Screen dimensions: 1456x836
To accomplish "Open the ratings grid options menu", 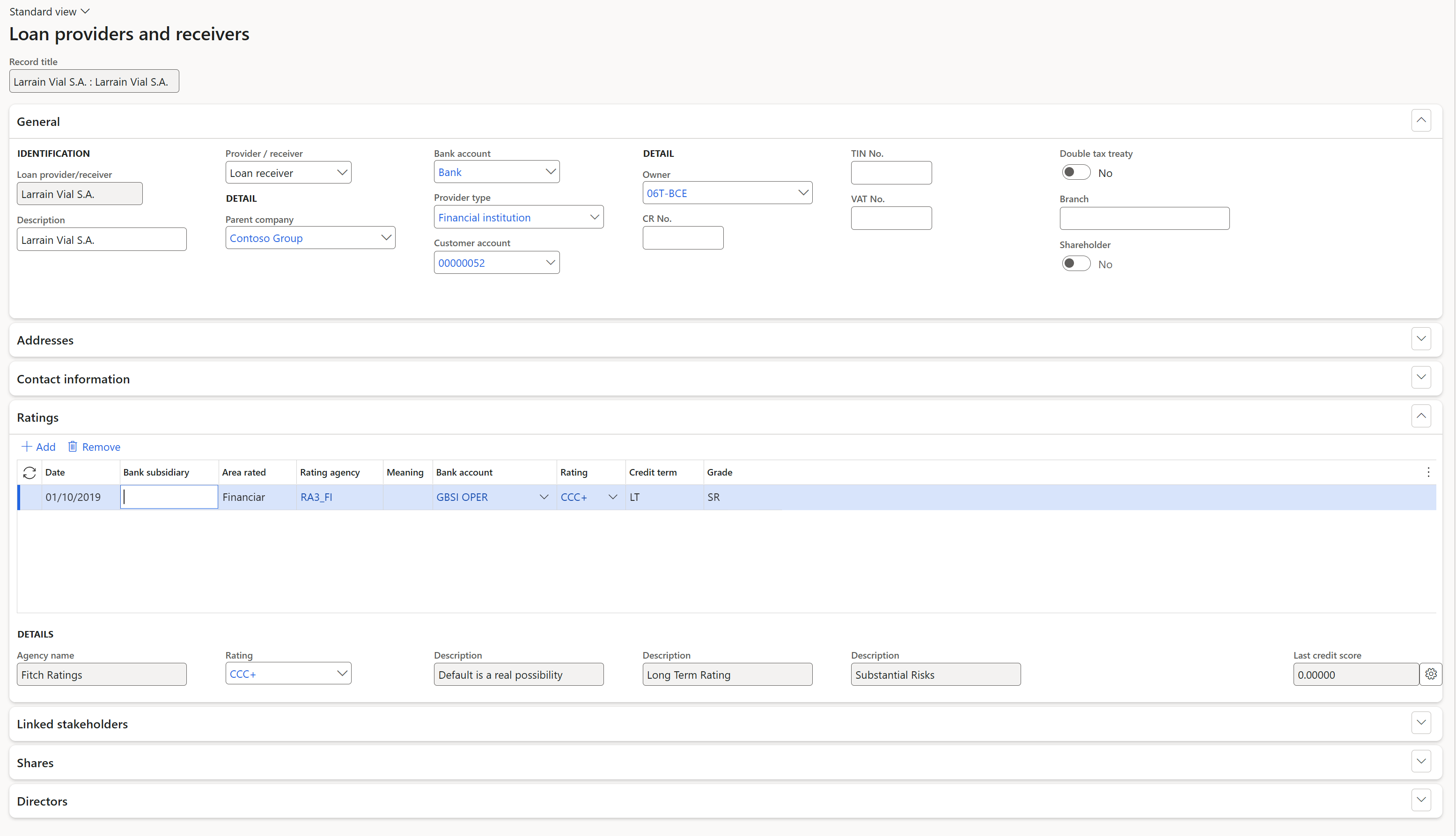I will click(x=1428, y=473).
